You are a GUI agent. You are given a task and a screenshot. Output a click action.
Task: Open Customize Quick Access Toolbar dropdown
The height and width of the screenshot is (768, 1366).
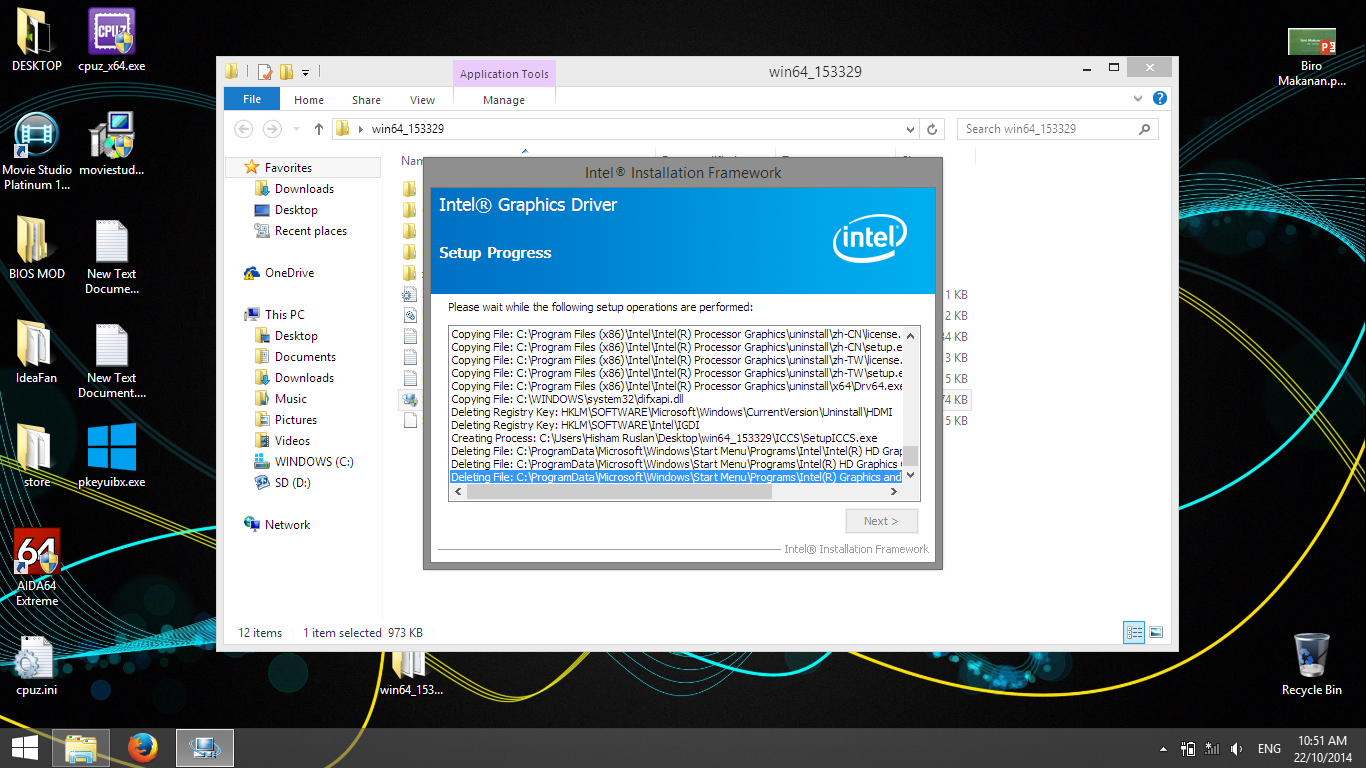coord(305,72)
